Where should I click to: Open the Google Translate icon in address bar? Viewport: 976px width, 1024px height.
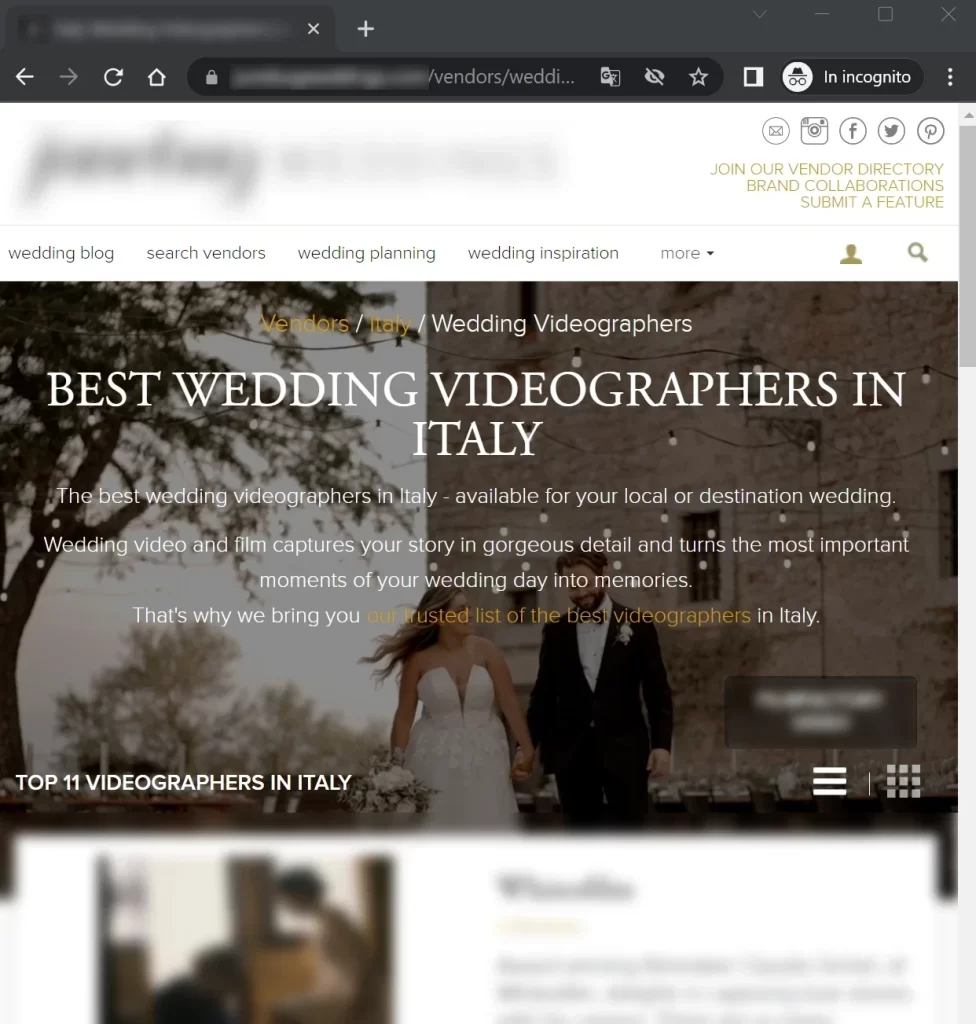[x=610, y=76]
